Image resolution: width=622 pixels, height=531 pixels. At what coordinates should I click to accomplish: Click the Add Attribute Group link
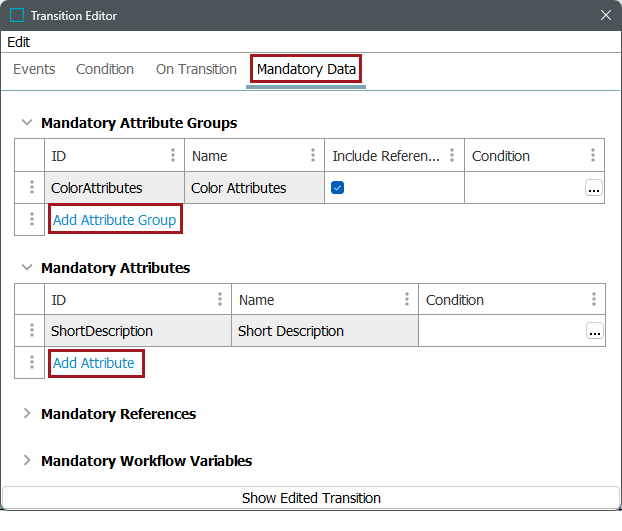[114, 220]
